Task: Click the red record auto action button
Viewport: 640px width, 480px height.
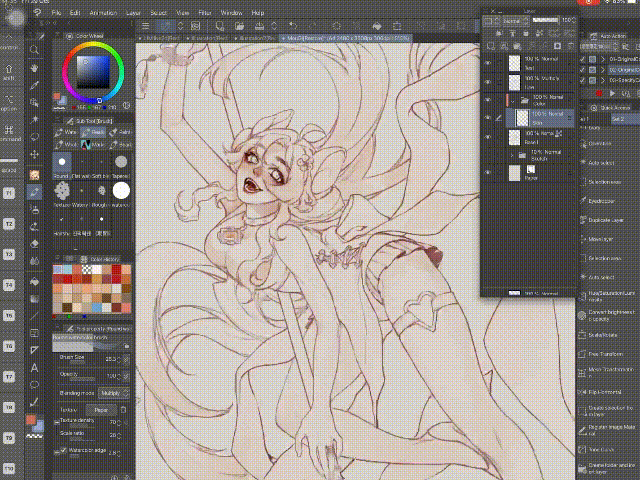Action: point(599,94)
